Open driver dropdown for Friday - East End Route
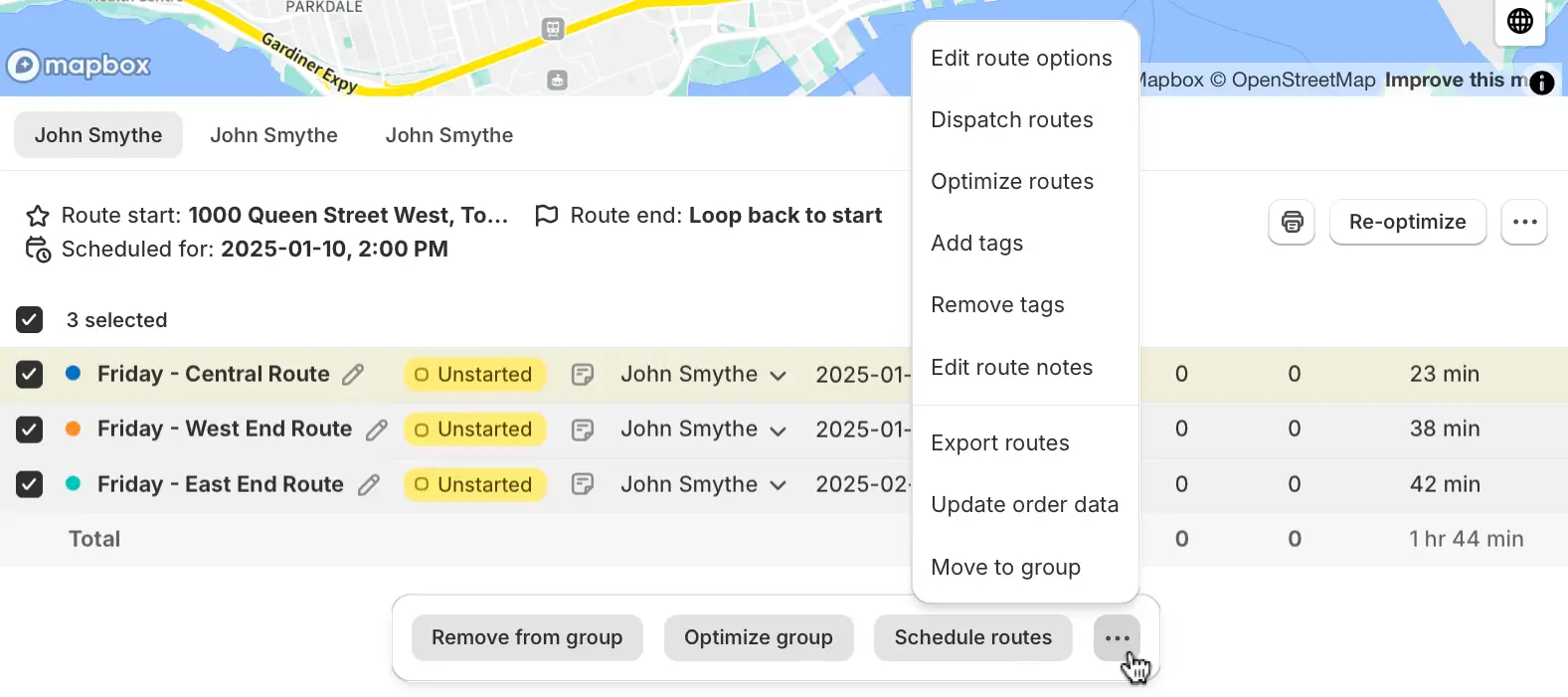Screen dimensions: 1568x697 [704, 484]
